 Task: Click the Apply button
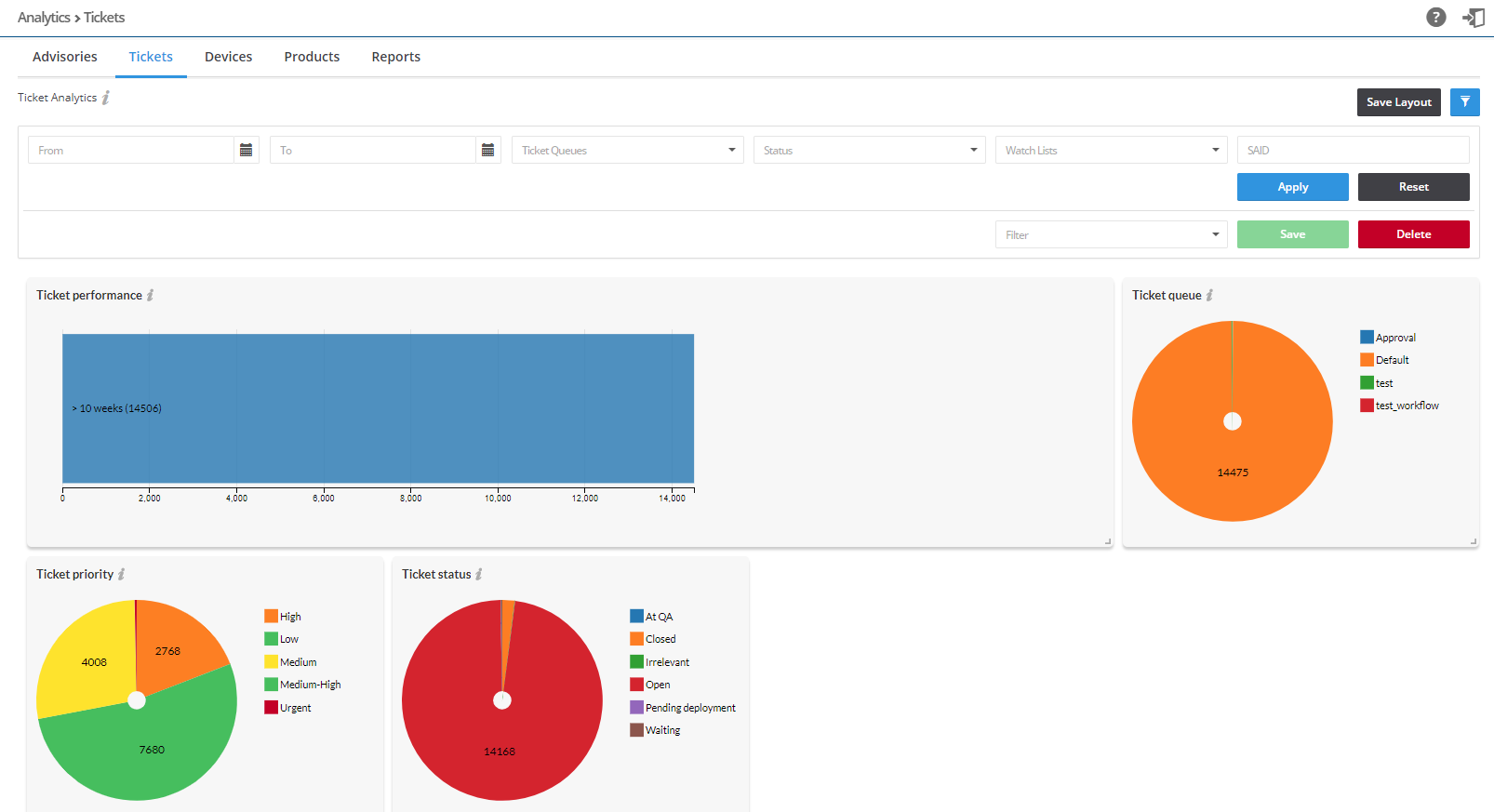pyautogui.click(x=1292, y=187)
